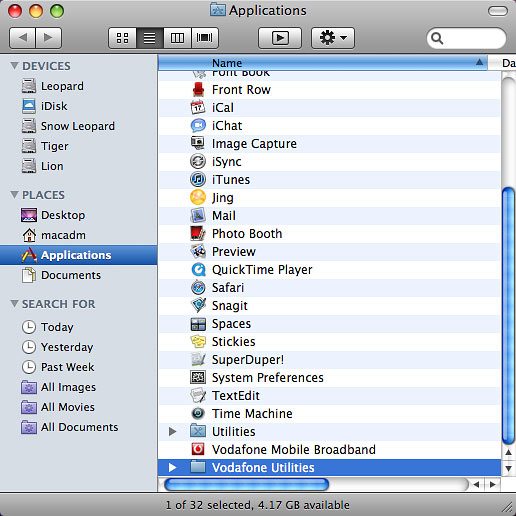Switch to list view
516x516 pixels.
click(150, 38)
